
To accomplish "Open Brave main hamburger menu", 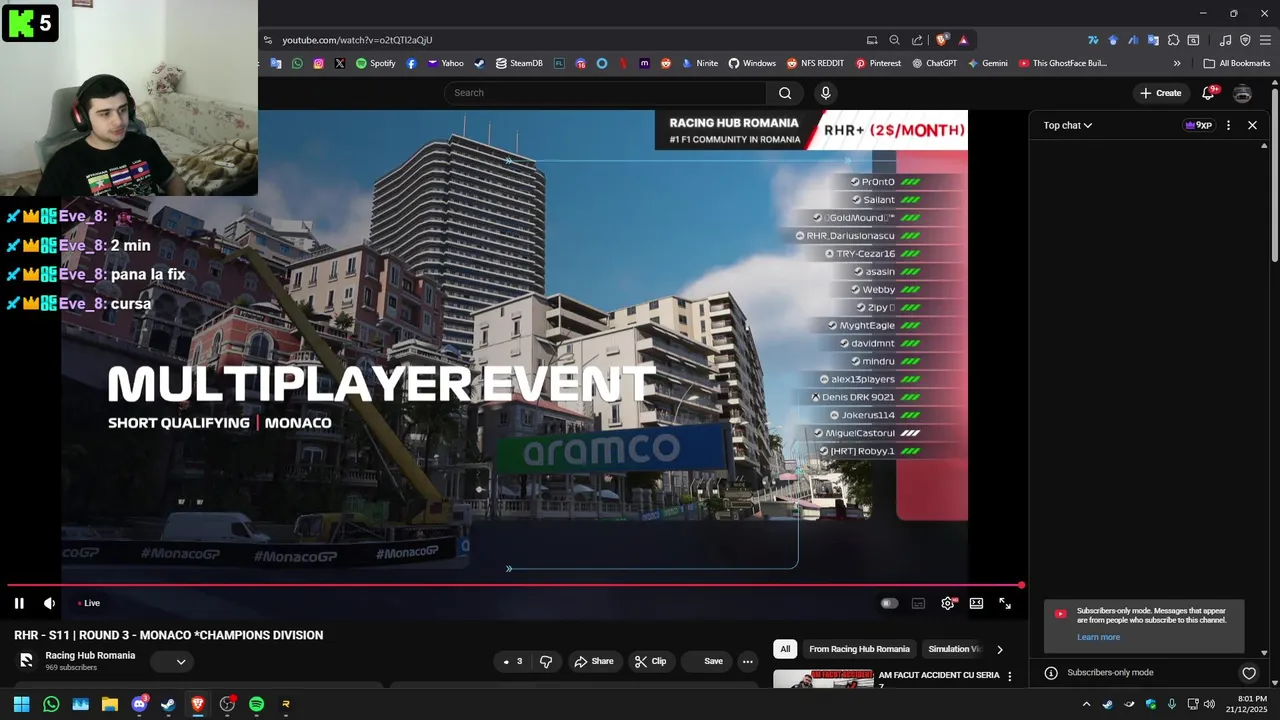I will point(1265,40).
